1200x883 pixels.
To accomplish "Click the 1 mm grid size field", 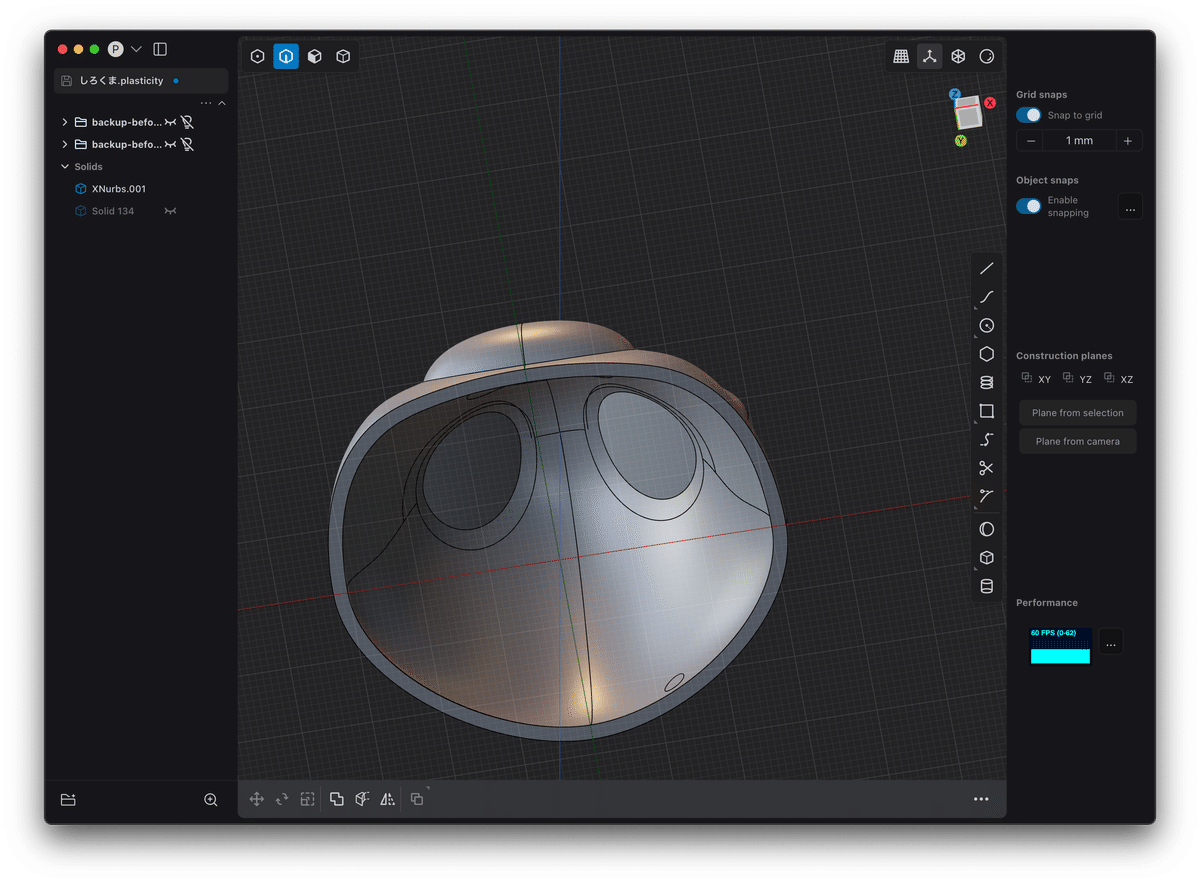I will click(1079, 141).
